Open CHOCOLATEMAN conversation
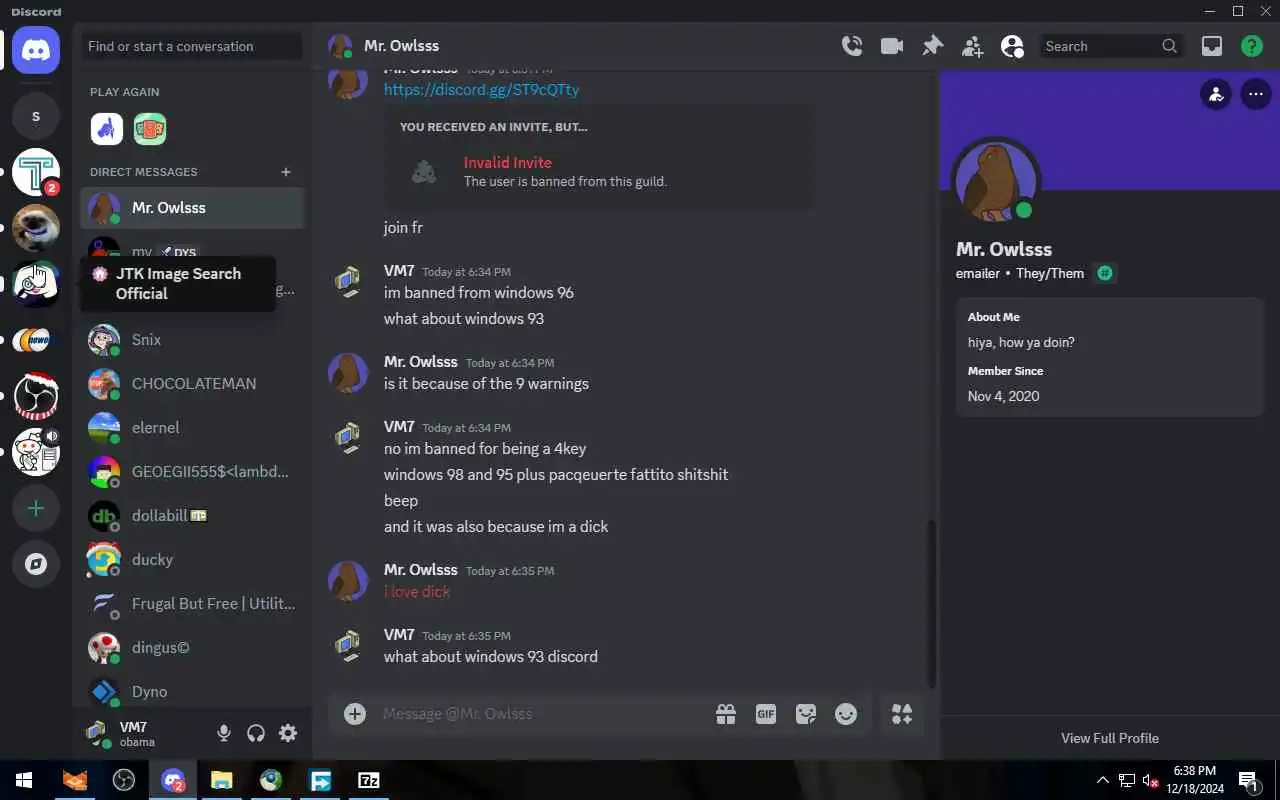The width and height of the screenshot is (1280, 800). click(192, 384)
